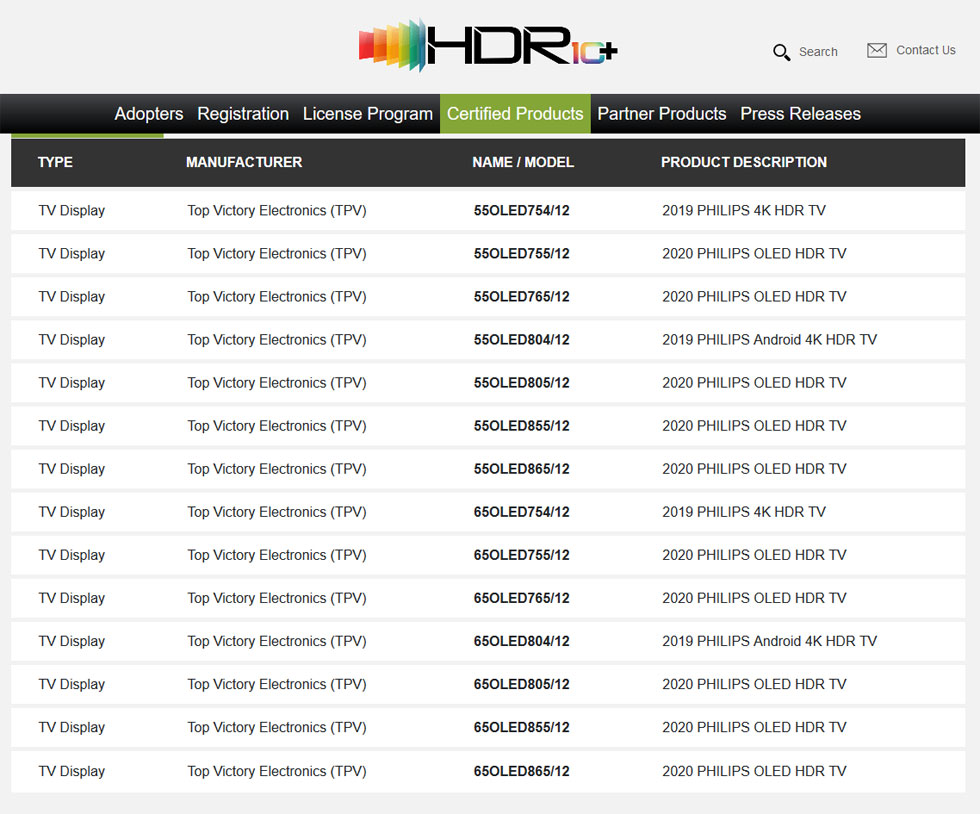
Task: Click the description for 55OLED855/12
Action: (754, 426)
